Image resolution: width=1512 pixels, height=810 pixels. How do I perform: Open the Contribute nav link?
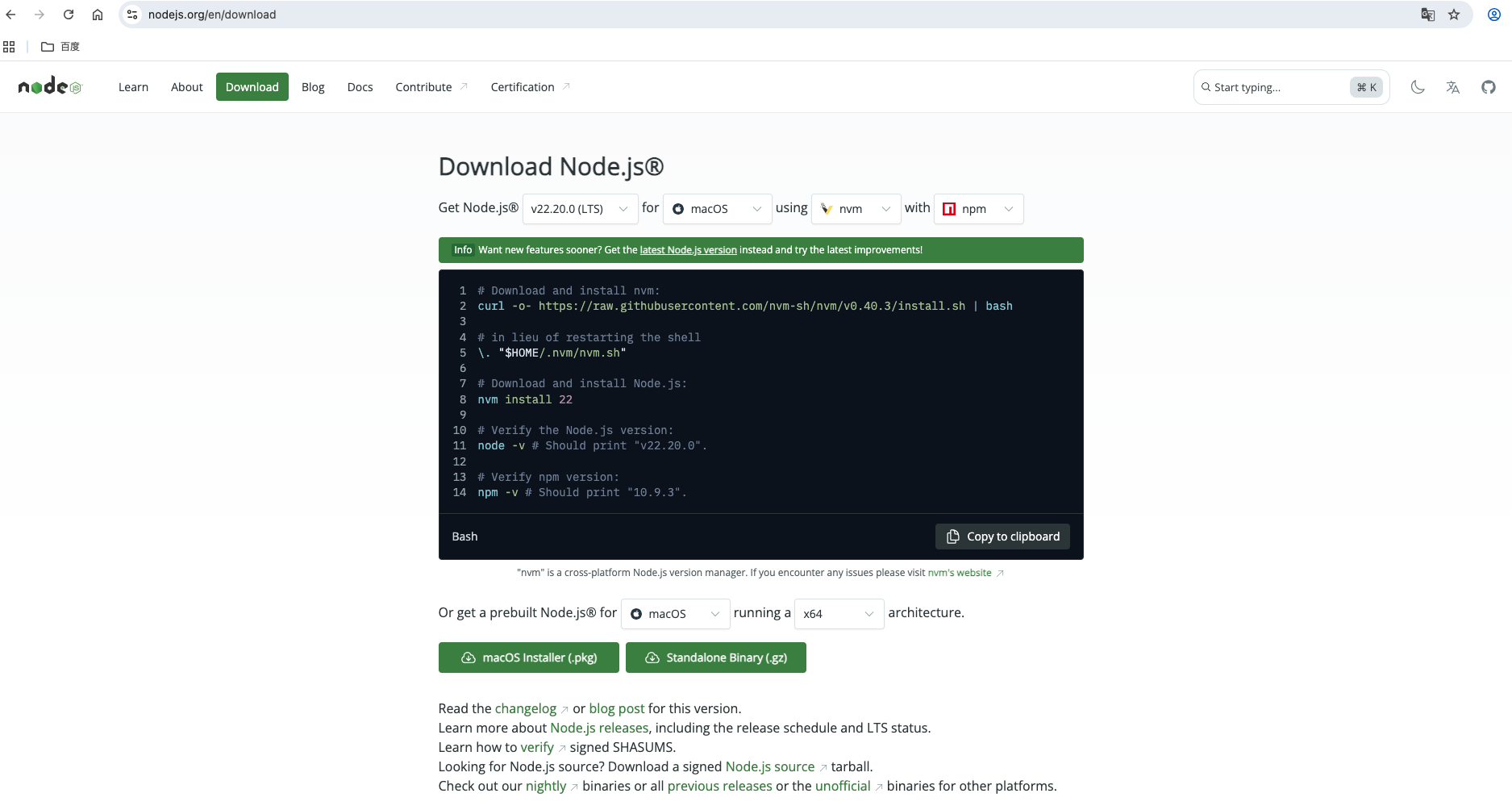(x=431, y=87)
